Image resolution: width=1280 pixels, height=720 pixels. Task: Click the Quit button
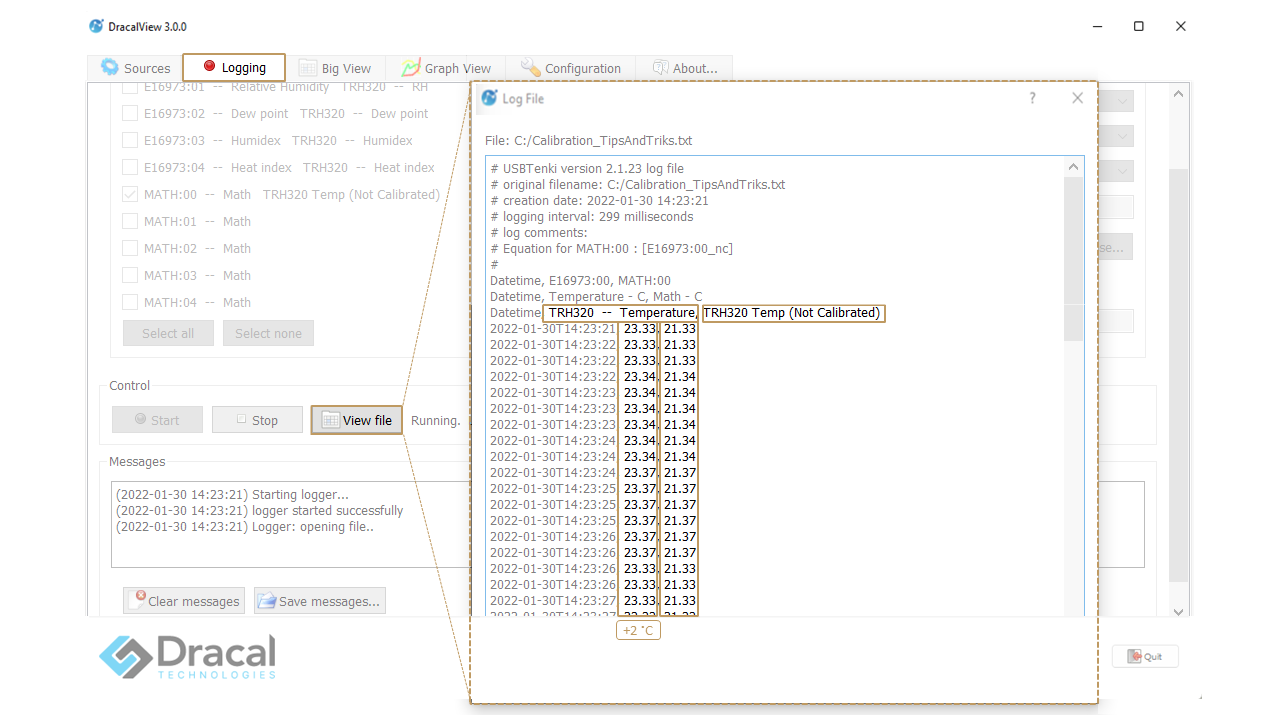[1145, 657]
